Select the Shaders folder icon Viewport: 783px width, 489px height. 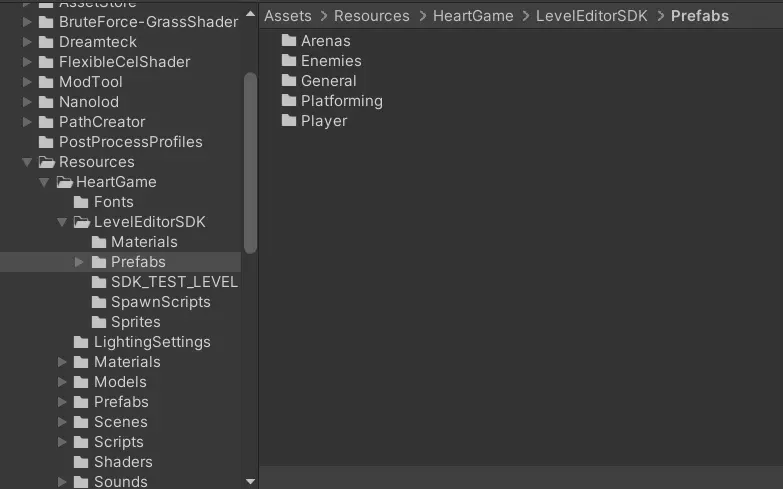(x=82, y=462)
